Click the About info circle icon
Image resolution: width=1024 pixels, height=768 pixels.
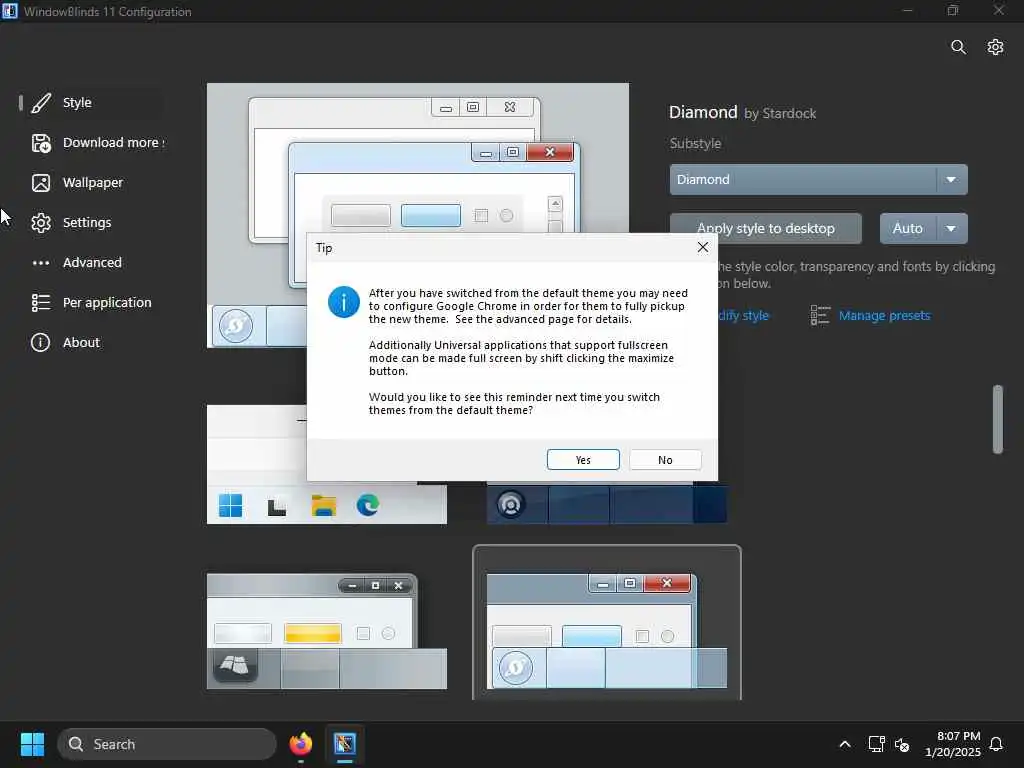point(40,342)
